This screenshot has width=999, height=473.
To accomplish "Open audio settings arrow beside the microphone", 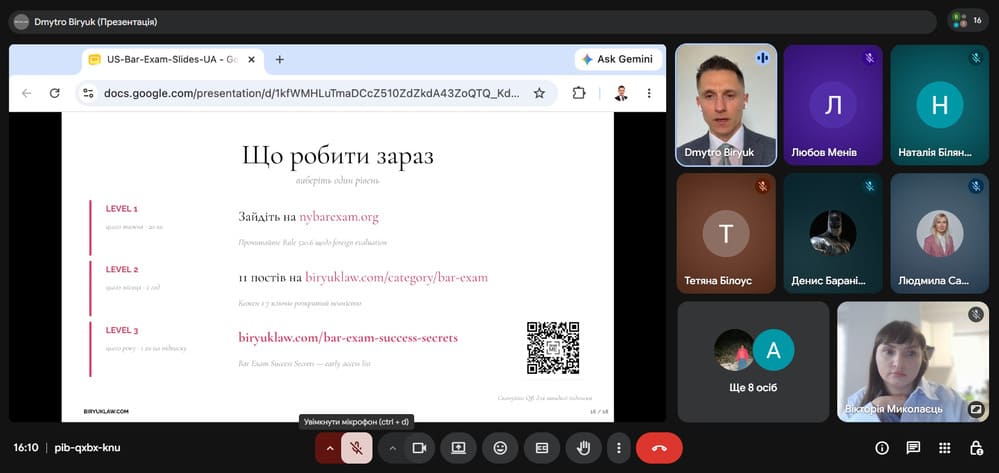I will 329,448.
